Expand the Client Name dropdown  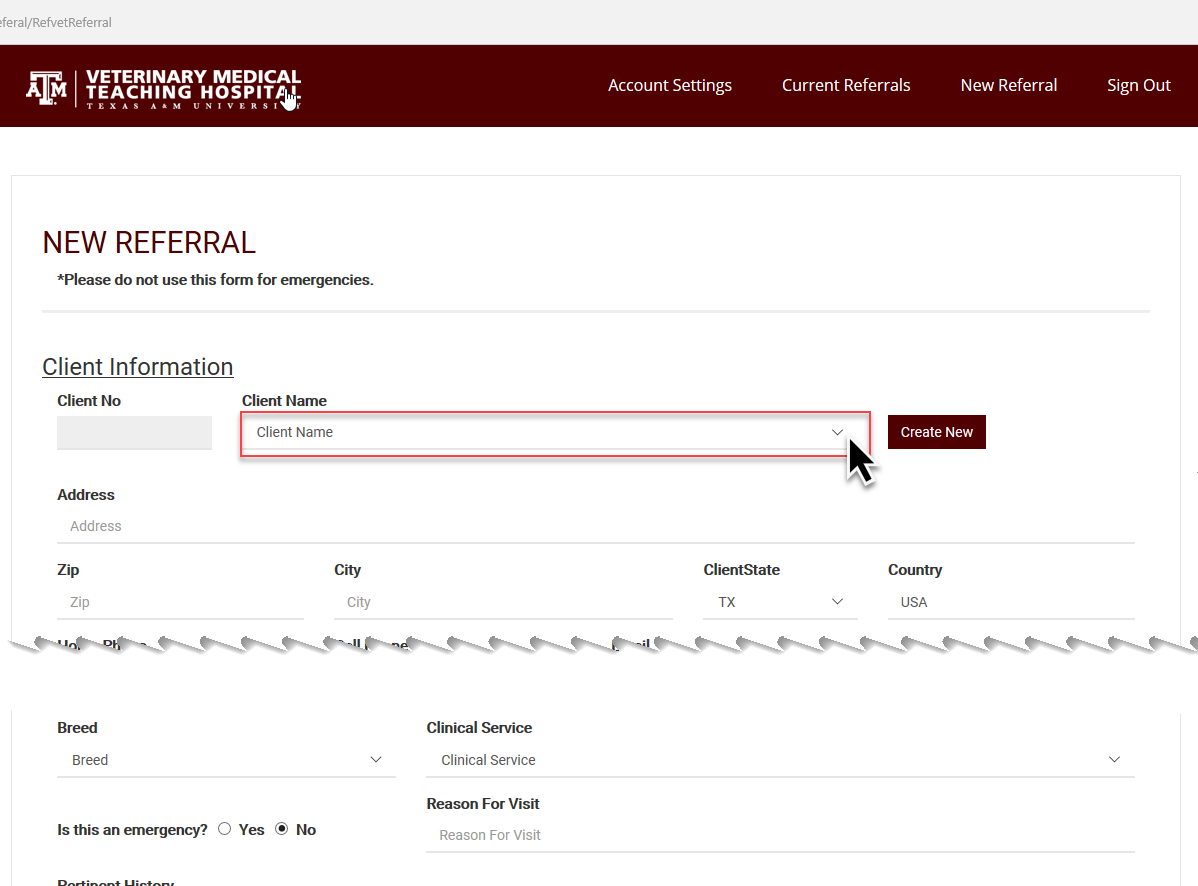coord(555,433)
